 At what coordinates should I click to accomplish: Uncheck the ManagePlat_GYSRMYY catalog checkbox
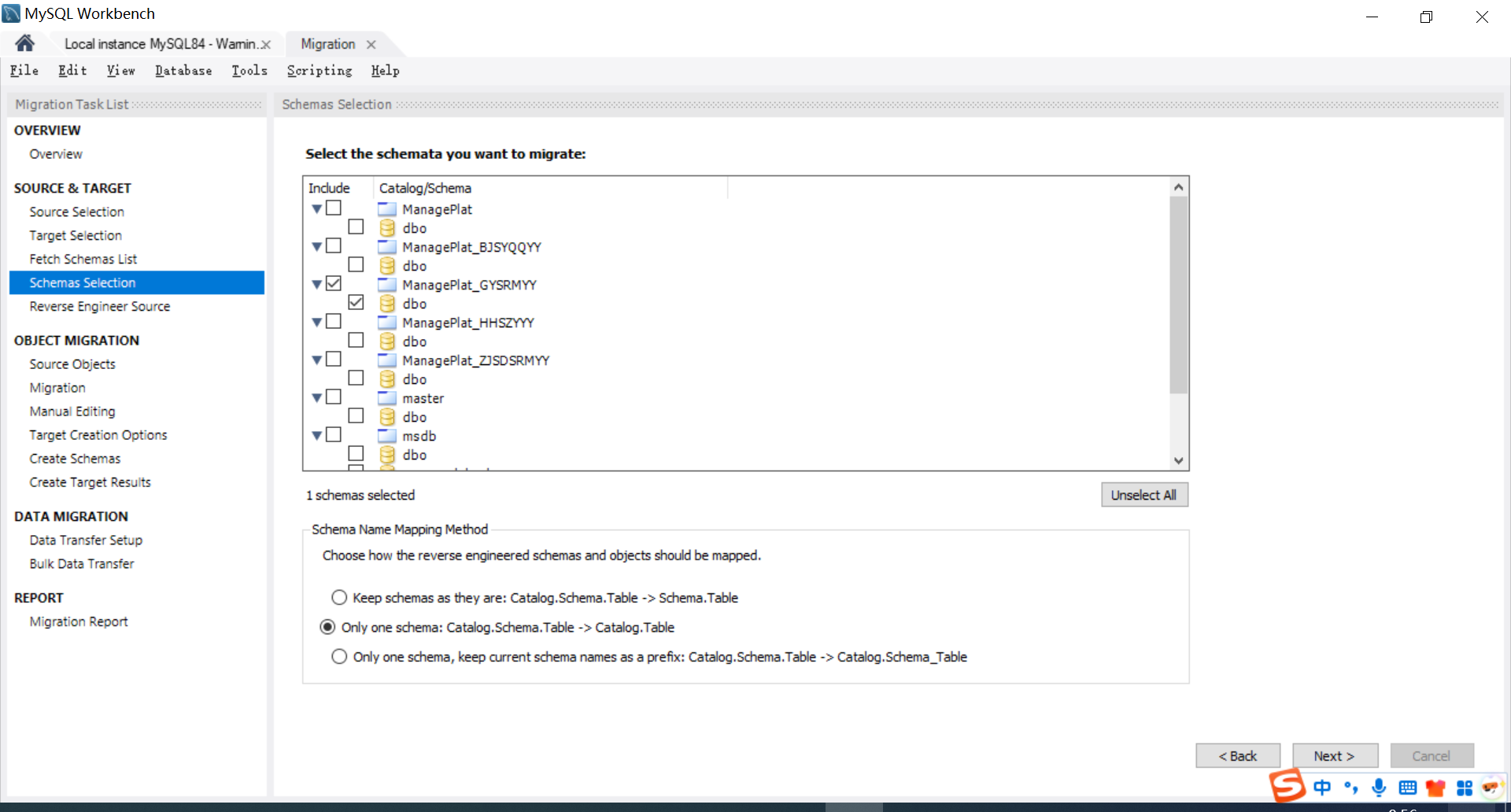(x=334, y=283)
